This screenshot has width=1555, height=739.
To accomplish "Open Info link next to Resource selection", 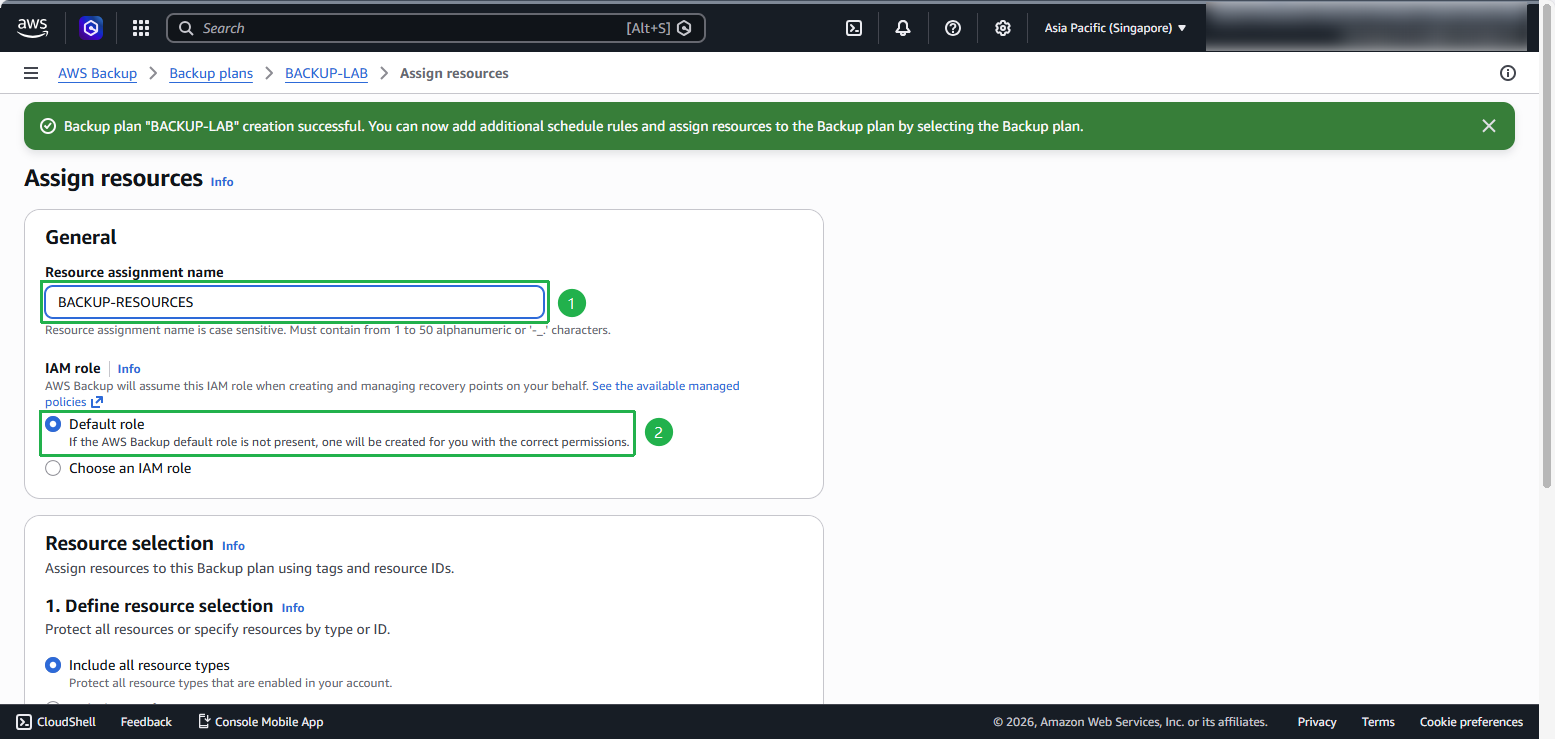I will pos(233,546).
